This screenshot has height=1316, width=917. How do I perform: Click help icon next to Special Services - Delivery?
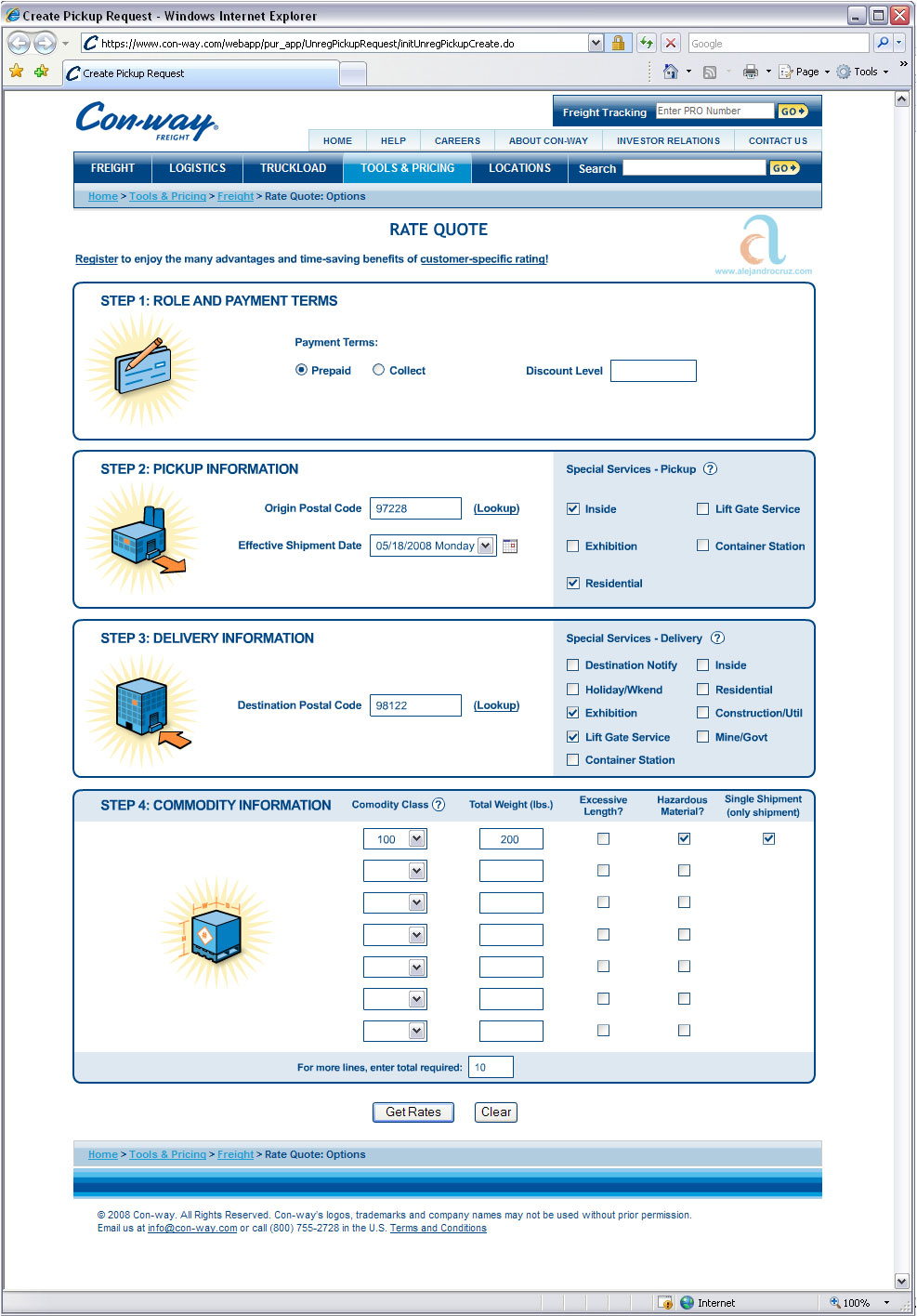pos(717,638)
